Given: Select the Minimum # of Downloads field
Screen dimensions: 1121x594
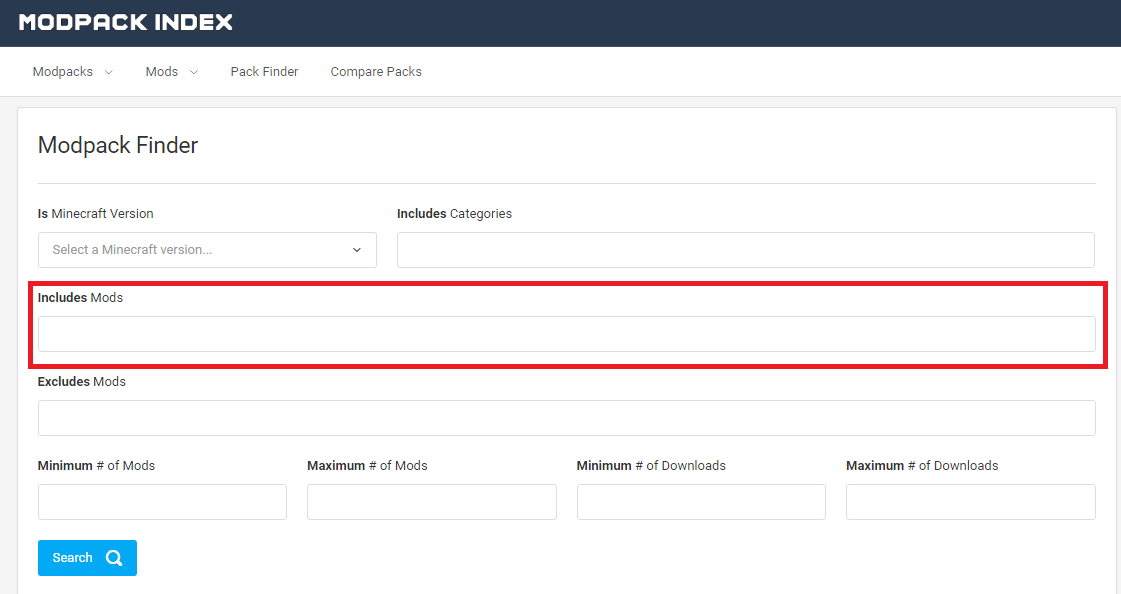Looking at the screenshot, I should coord(701,502).
